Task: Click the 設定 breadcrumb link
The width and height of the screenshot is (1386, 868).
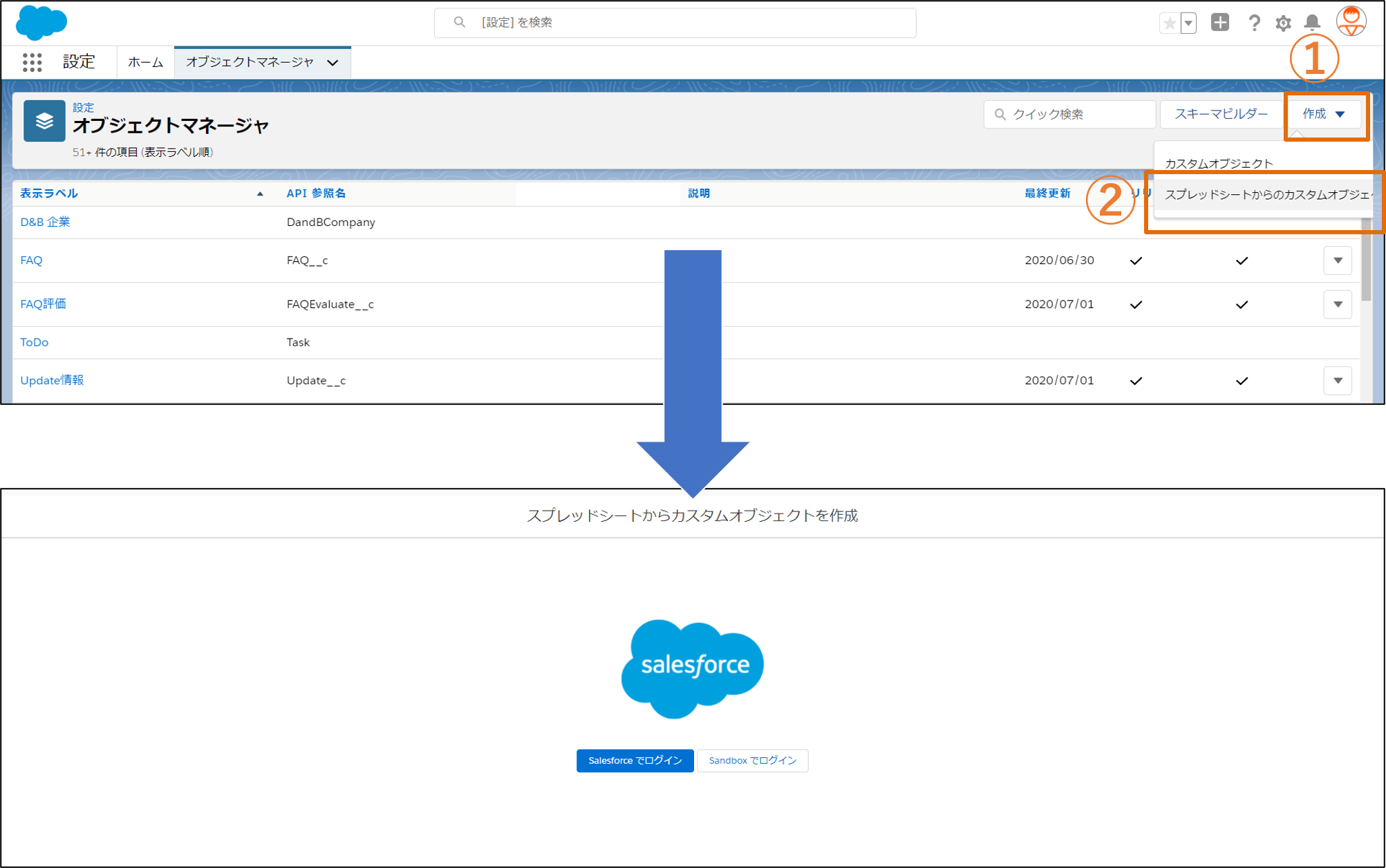Action: click(x=83, y=107)
